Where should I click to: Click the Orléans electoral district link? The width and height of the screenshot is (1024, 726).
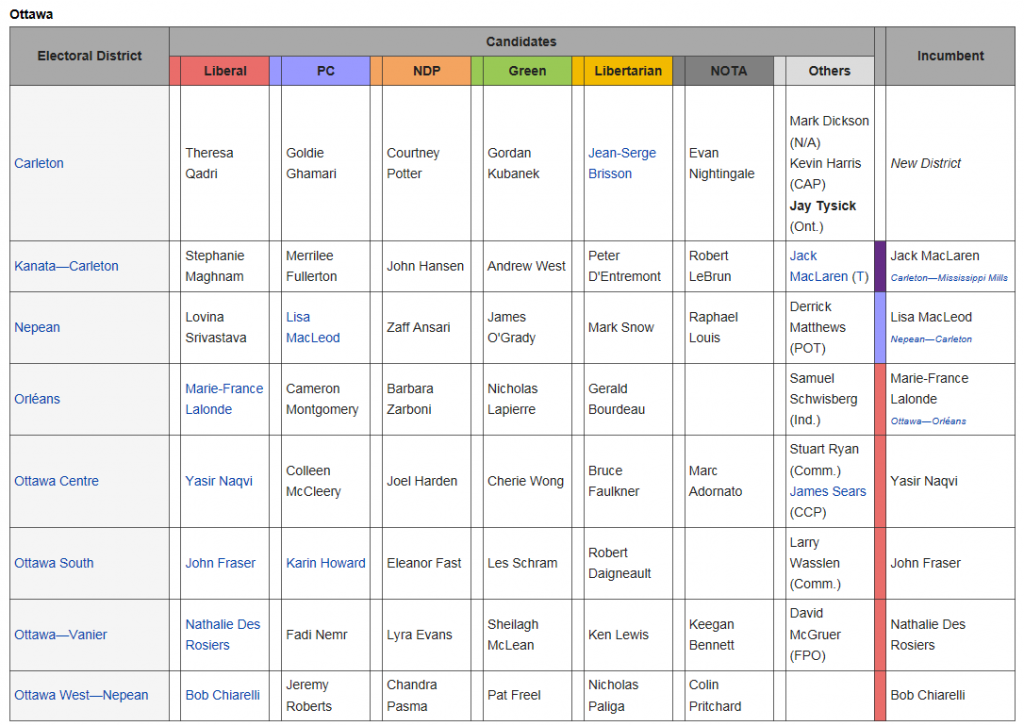[37, 399]
